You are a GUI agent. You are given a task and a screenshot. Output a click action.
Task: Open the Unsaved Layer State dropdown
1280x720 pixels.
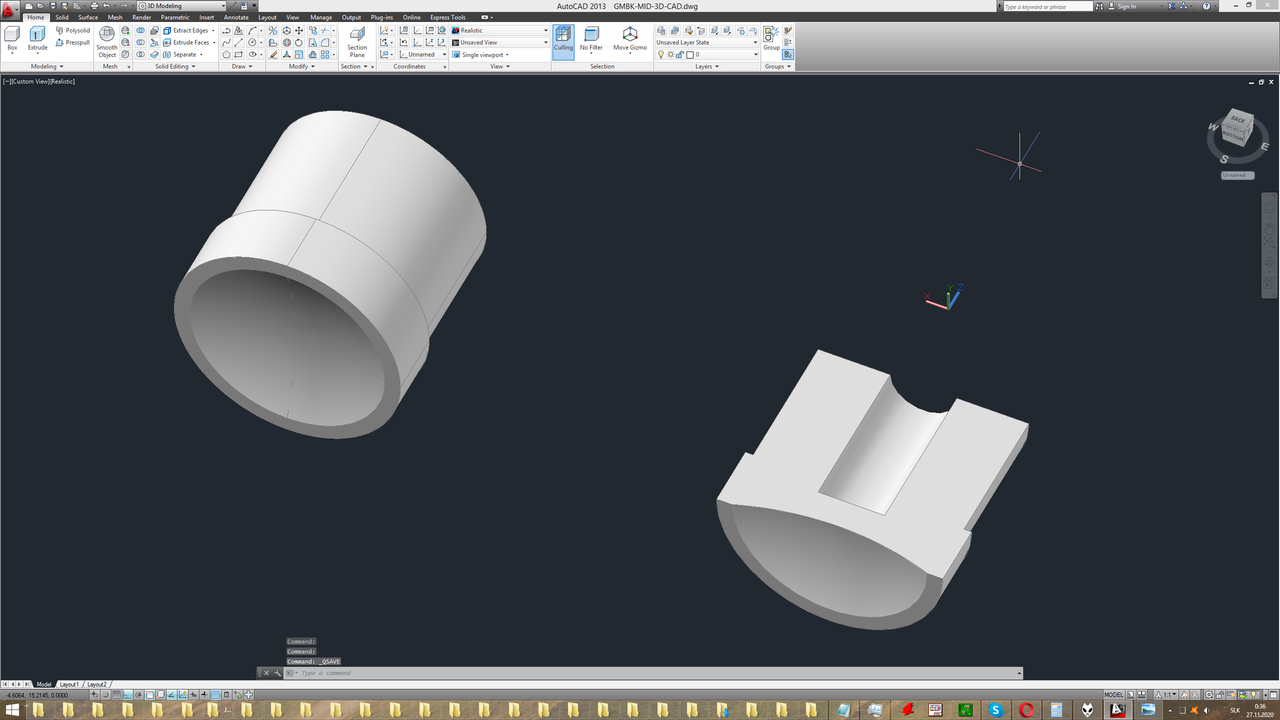coord(708,42)
